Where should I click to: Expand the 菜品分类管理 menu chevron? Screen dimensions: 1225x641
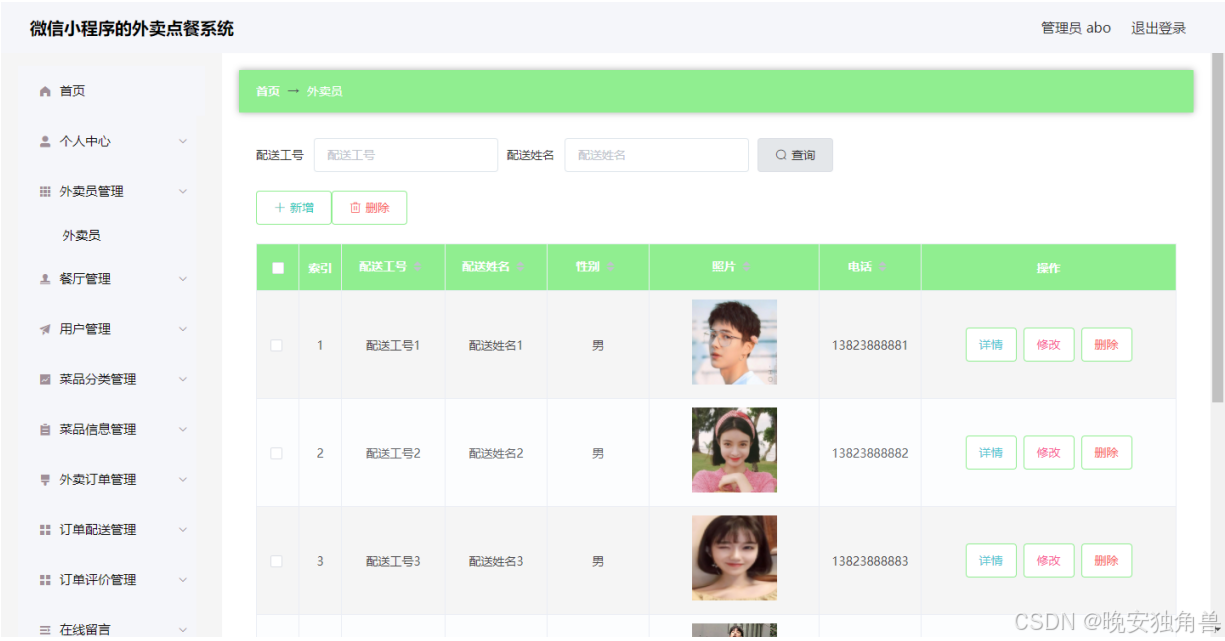183,379
